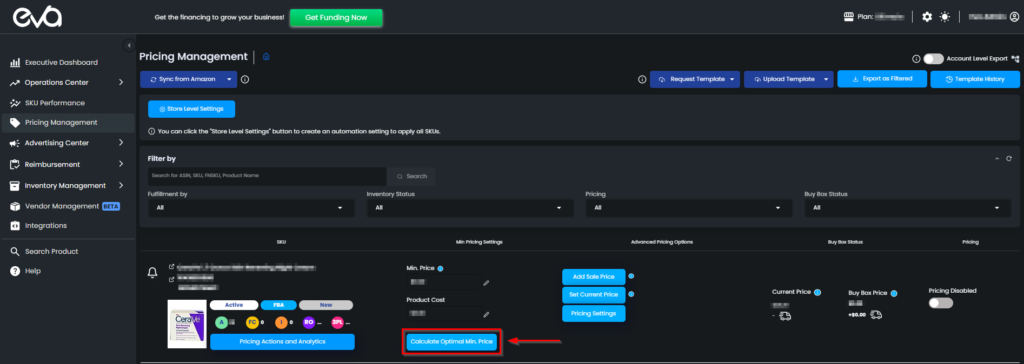Focus the ASIN, SKU search field

[267, 176]
